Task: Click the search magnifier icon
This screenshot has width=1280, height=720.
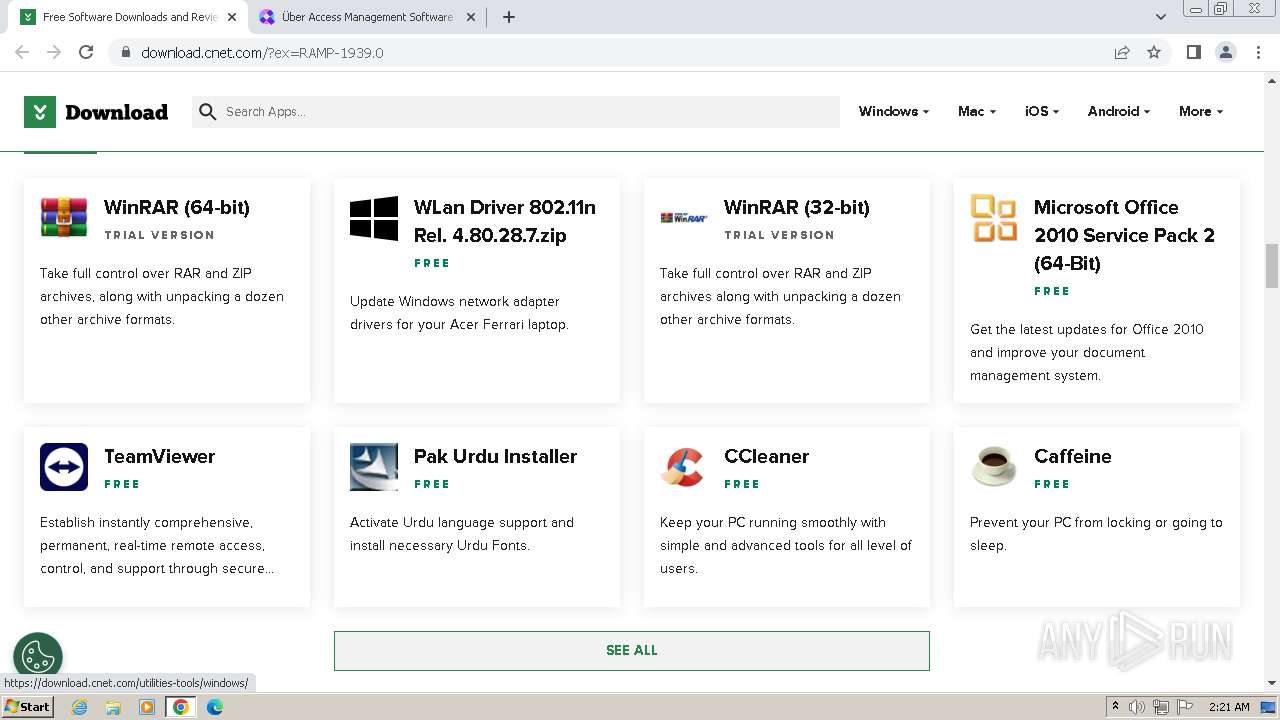Action: (208, 112)
